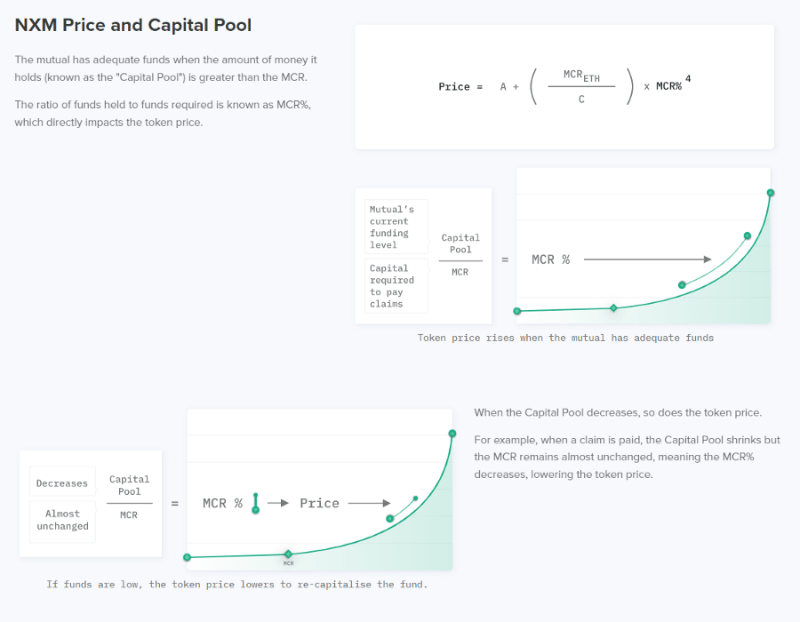The width and height of the screenshot is (800, 622).
Task: Click the topmost green dot on upper curve
Action: 770,193
